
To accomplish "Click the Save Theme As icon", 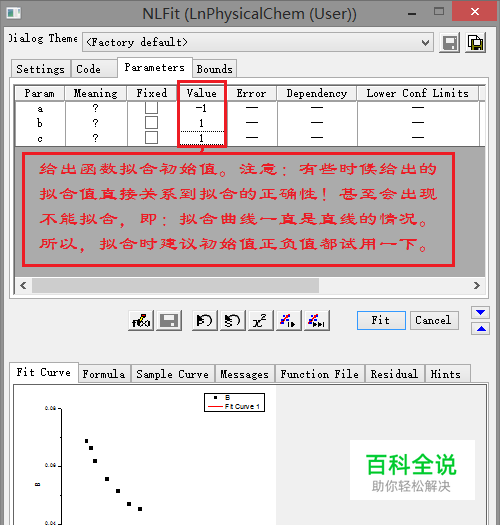I will tap(476, 43).
